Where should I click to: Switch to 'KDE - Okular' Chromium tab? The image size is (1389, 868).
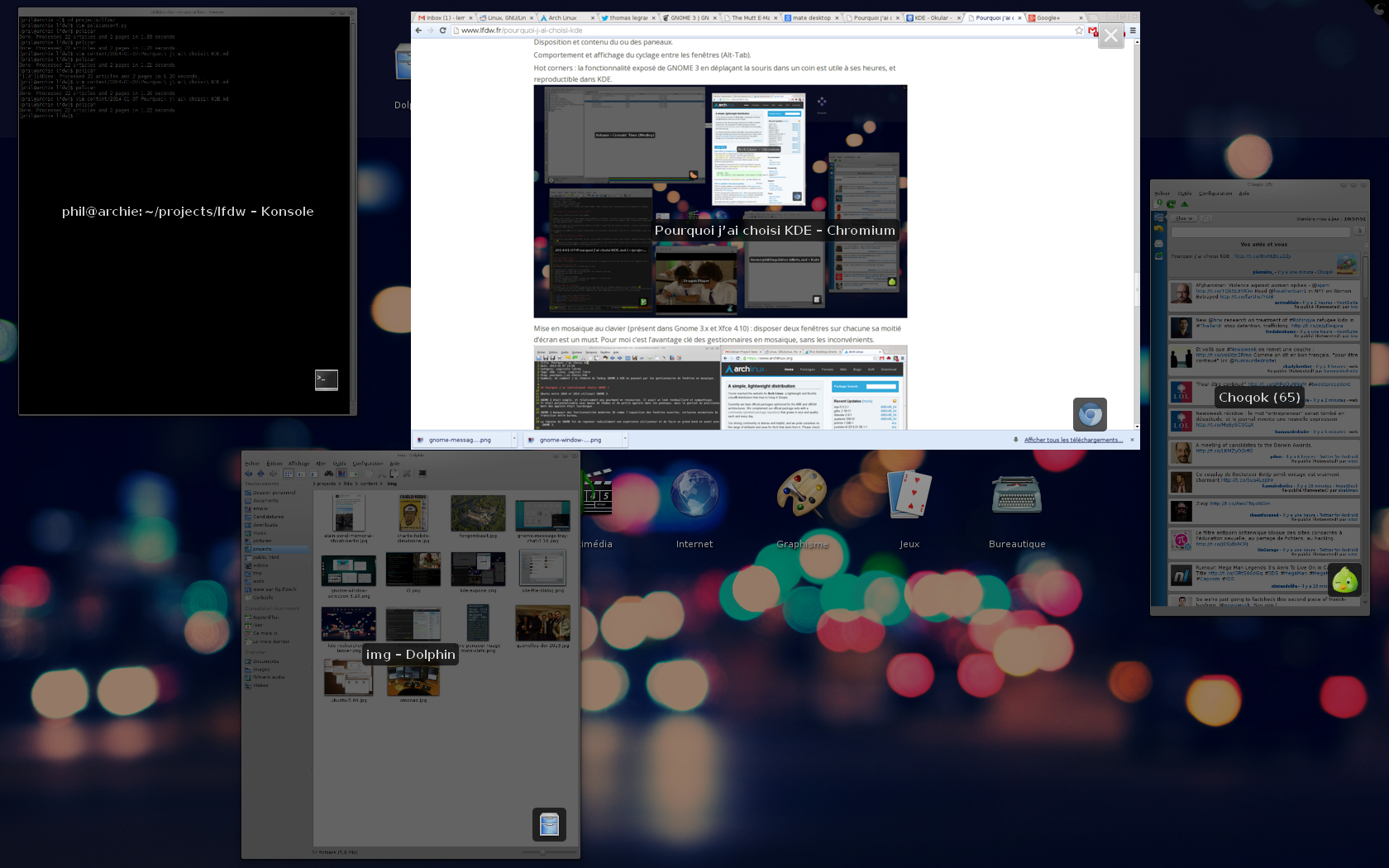point(933,17)
